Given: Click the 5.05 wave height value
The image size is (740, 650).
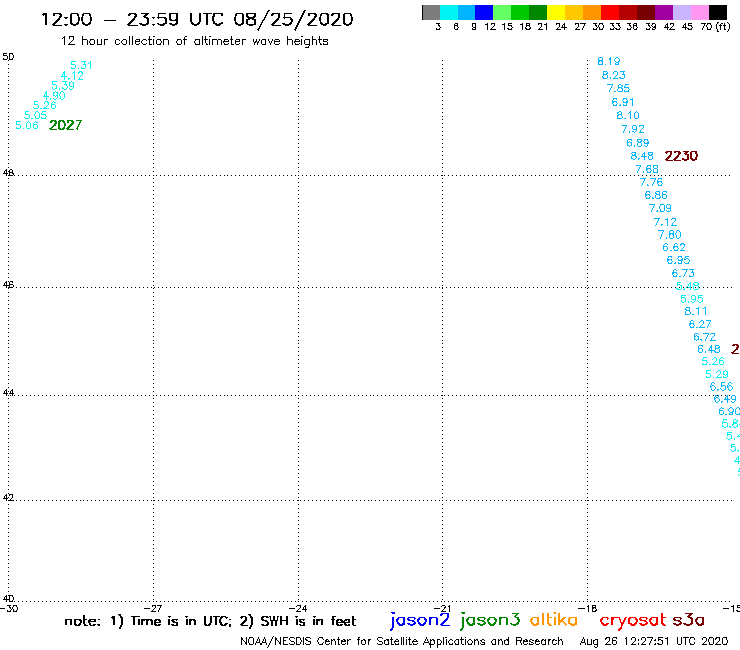Looking at the screenshot, I should point(35,115).
